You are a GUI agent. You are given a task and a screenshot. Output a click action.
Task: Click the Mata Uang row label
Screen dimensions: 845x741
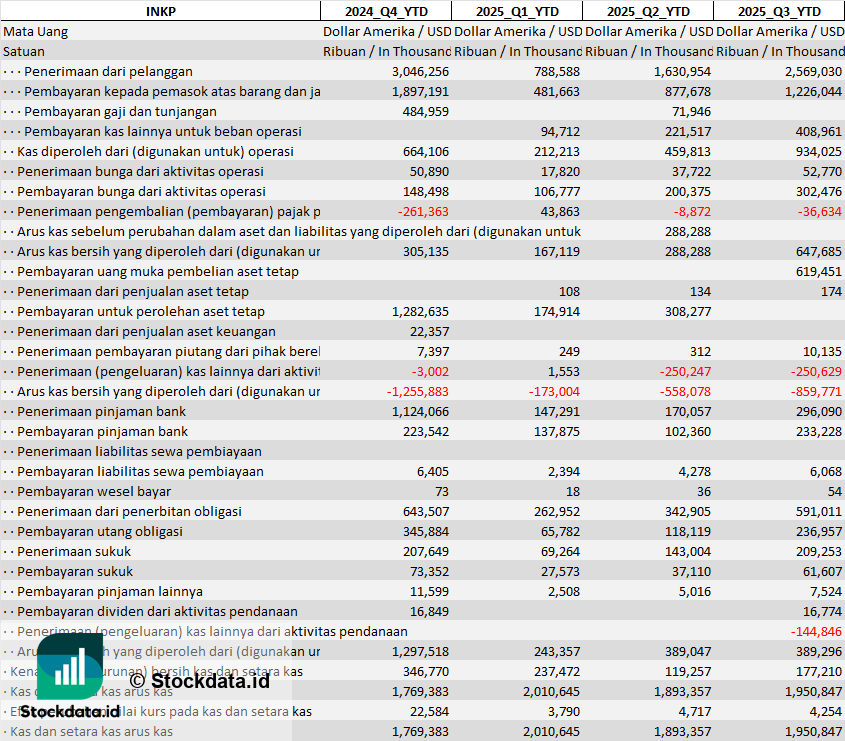pos(36,32)
